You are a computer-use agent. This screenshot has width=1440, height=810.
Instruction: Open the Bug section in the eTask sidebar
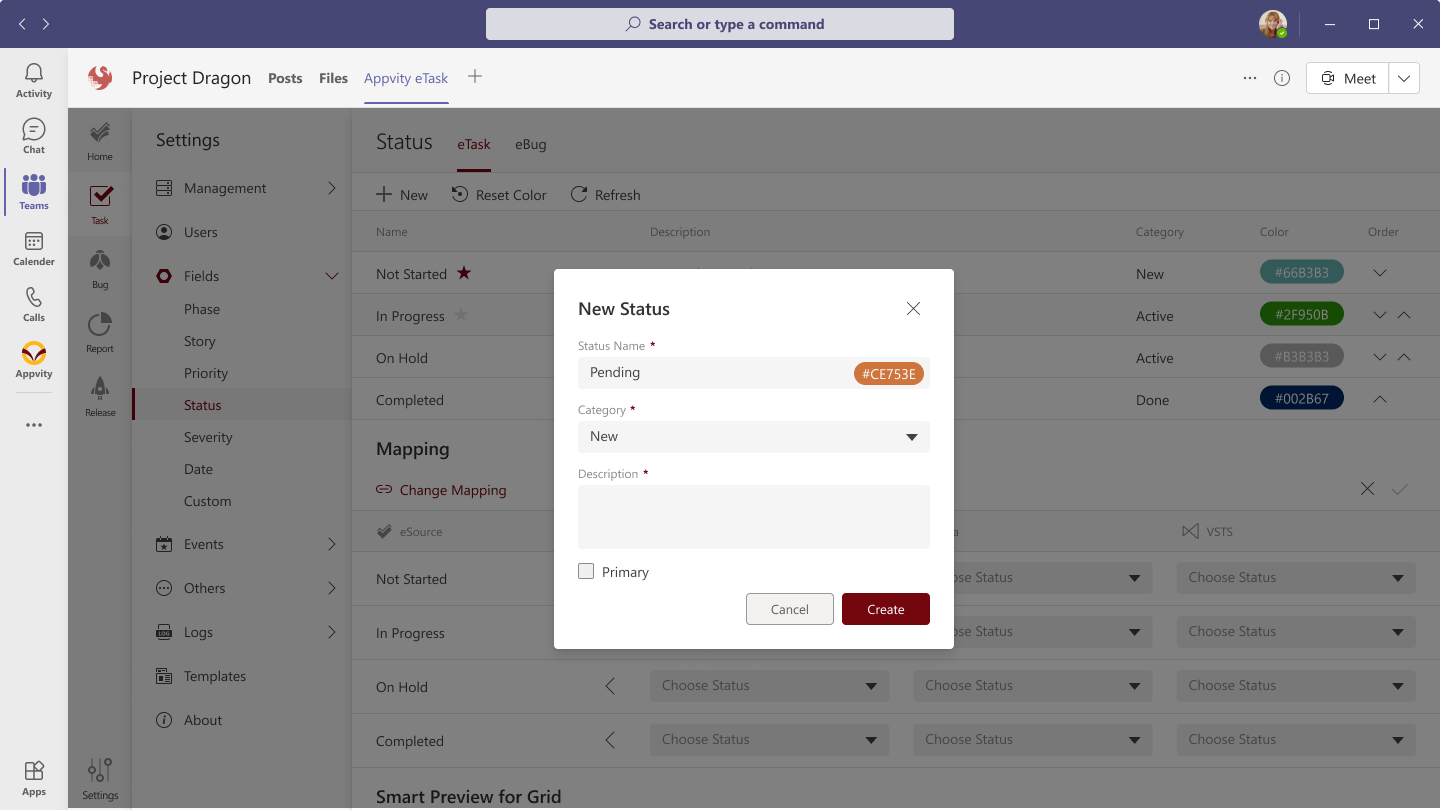99,267
